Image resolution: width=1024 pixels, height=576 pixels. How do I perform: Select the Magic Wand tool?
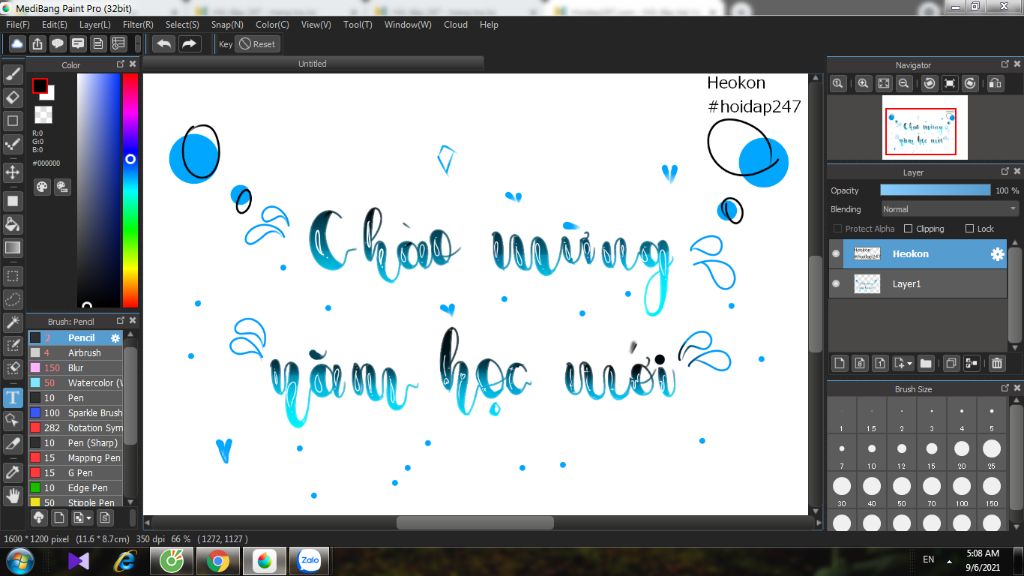12,323
